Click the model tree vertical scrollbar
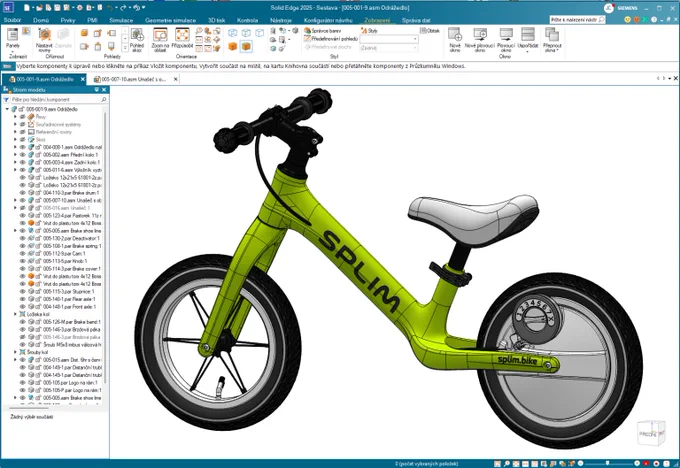680x468 pixels. click(105, 247)
